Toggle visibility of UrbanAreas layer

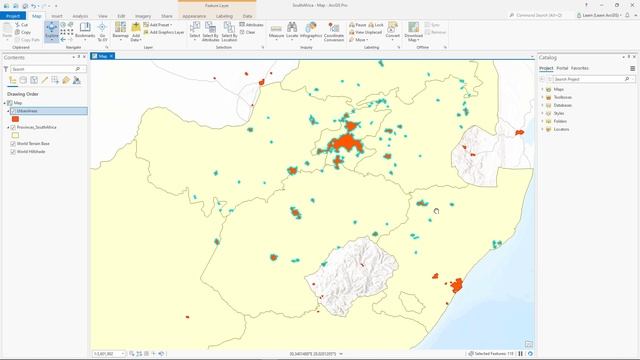pyautogui.click(x=13, y=111)
